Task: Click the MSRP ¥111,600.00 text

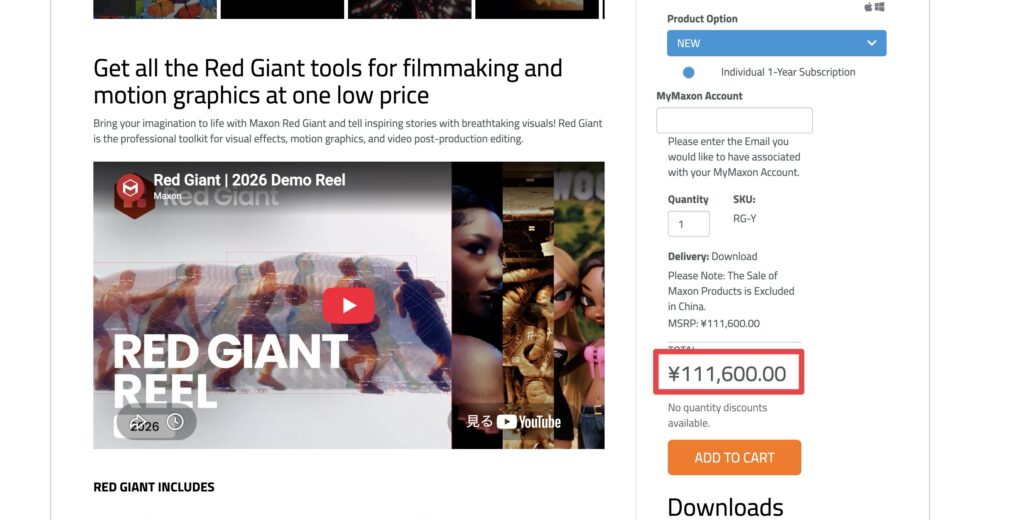Action: click(x=713, y=323)
